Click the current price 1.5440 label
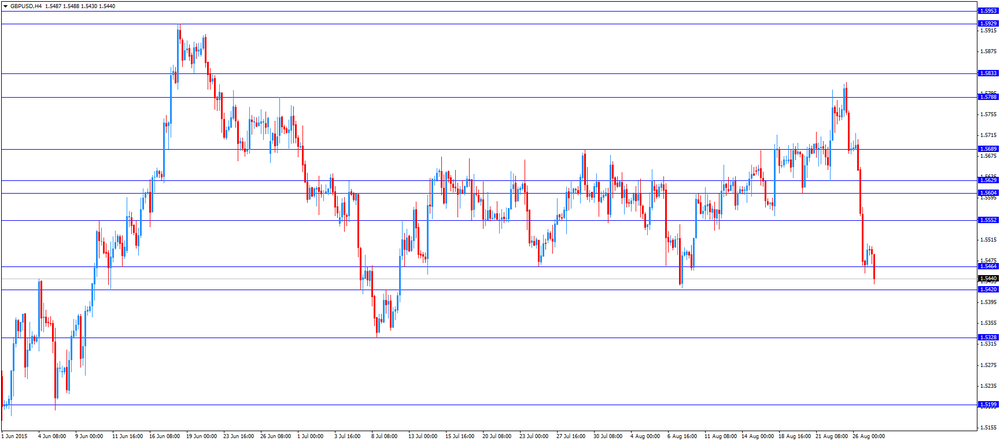 [x=987, y=279]
